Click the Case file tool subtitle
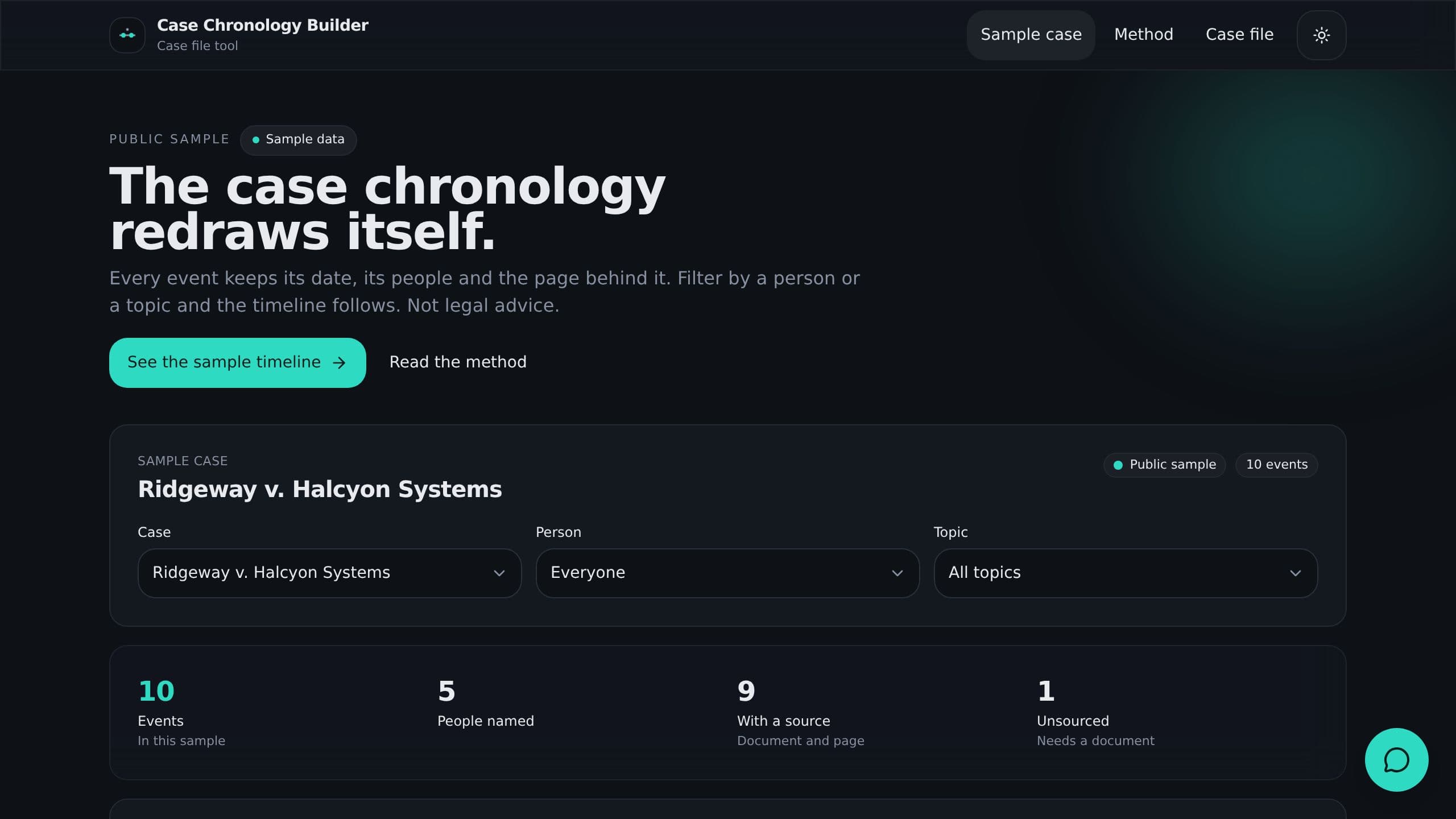1456x819 pixels. pyautogui.click(x=197, y=46)
